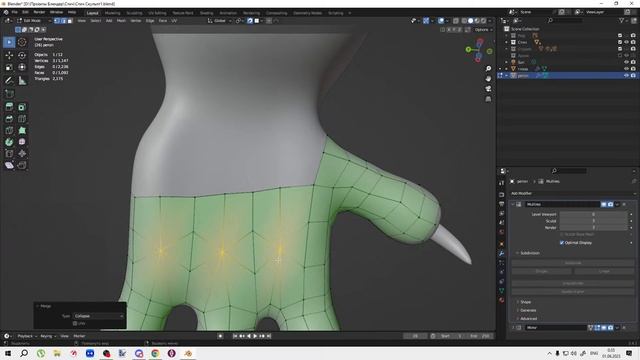
Task: Click the Multires modifier name field
Action: 562,204
